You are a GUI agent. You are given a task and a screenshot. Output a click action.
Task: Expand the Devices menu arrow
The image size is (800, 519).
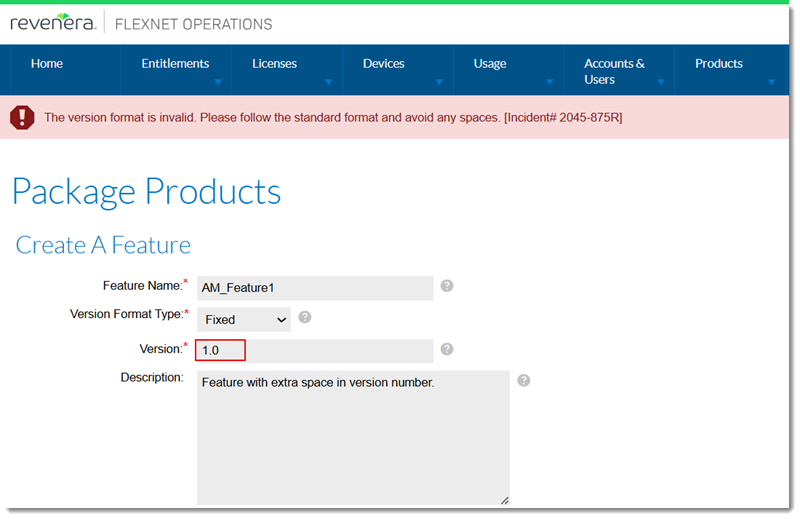[x=439, y=83]
